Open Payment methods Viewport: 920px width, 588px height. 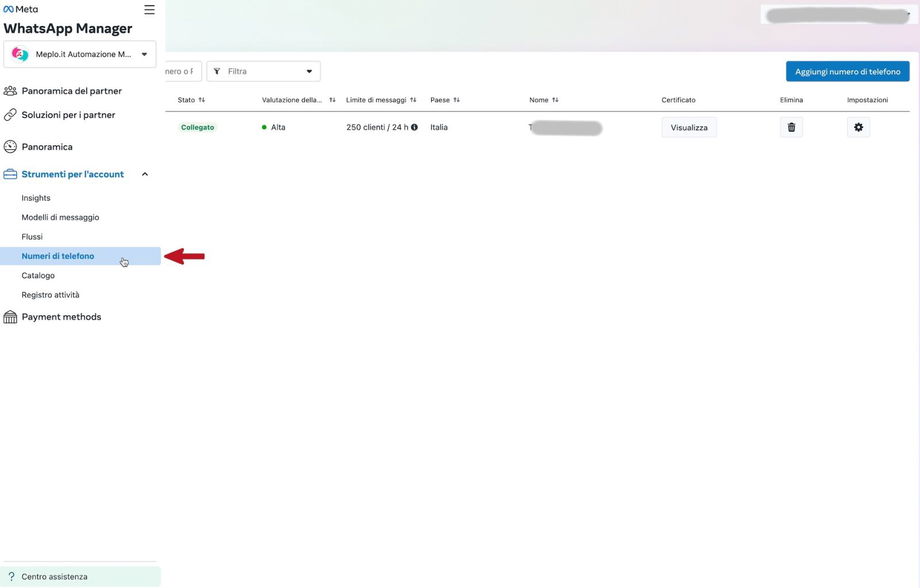pyautogui.click(x=61, y=317)
